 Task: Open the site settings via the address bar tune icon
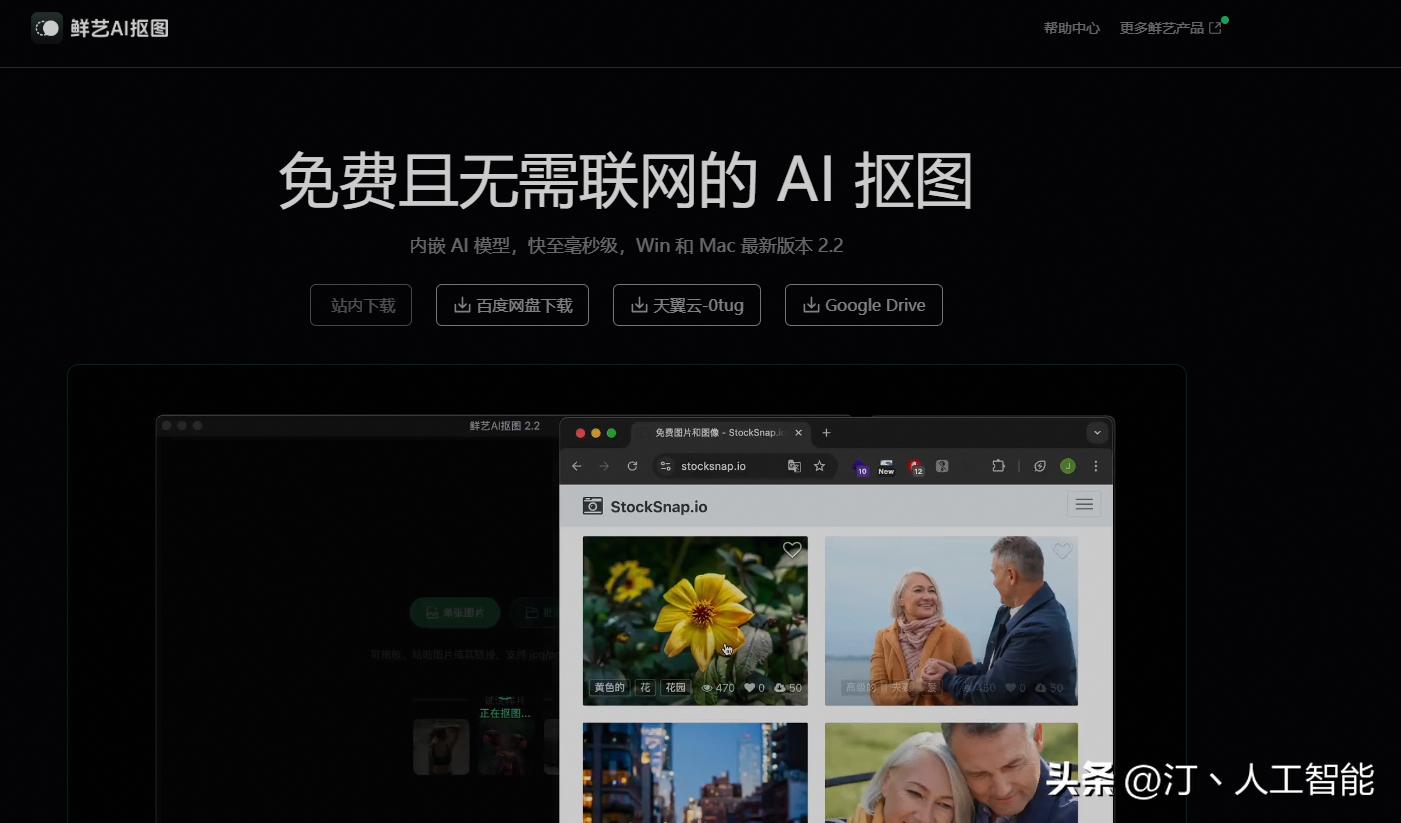[x=665, y=465]
